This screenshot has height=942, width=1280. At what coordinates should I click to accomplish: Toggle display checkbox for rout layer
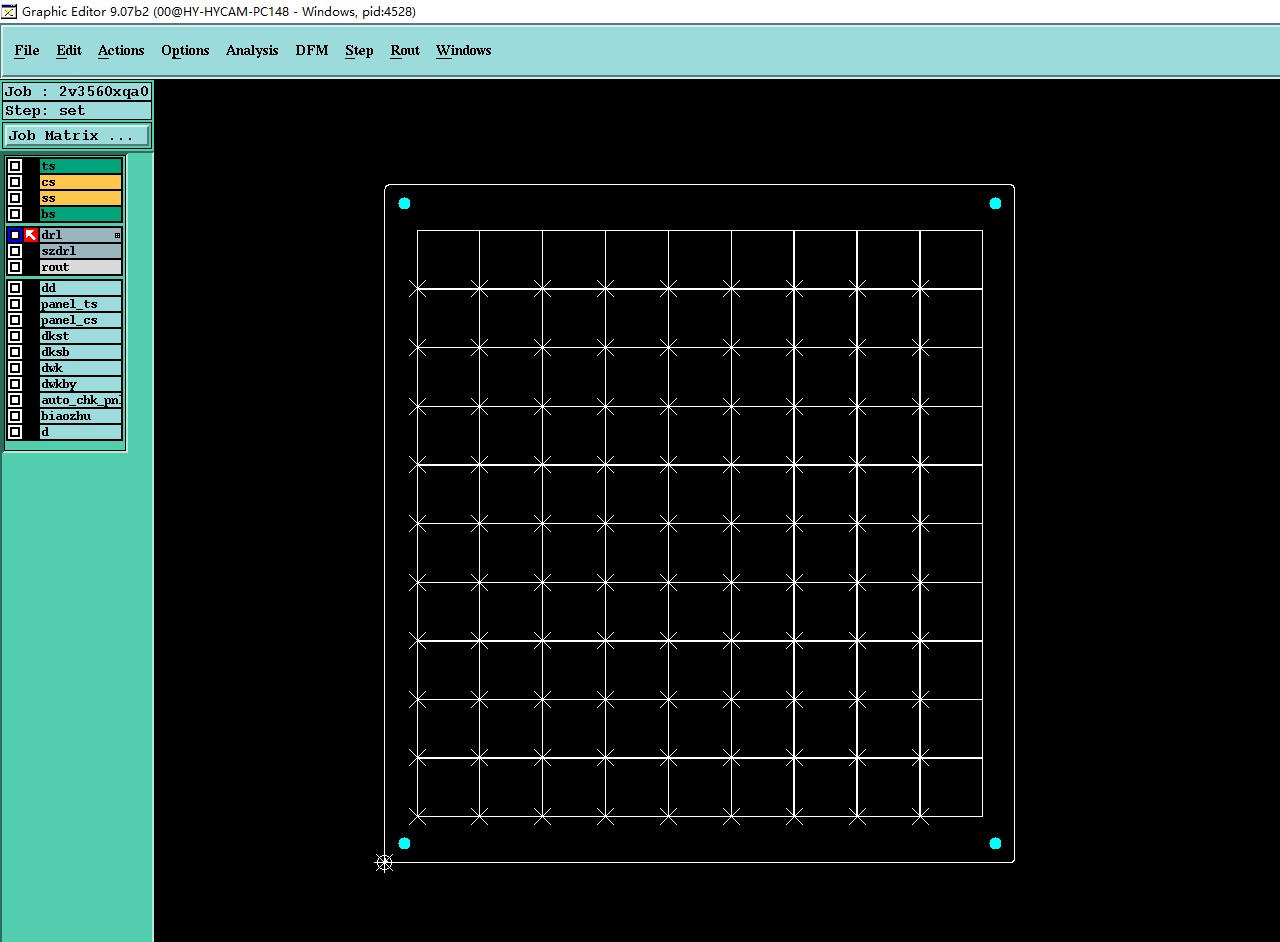tap(15, 267)
